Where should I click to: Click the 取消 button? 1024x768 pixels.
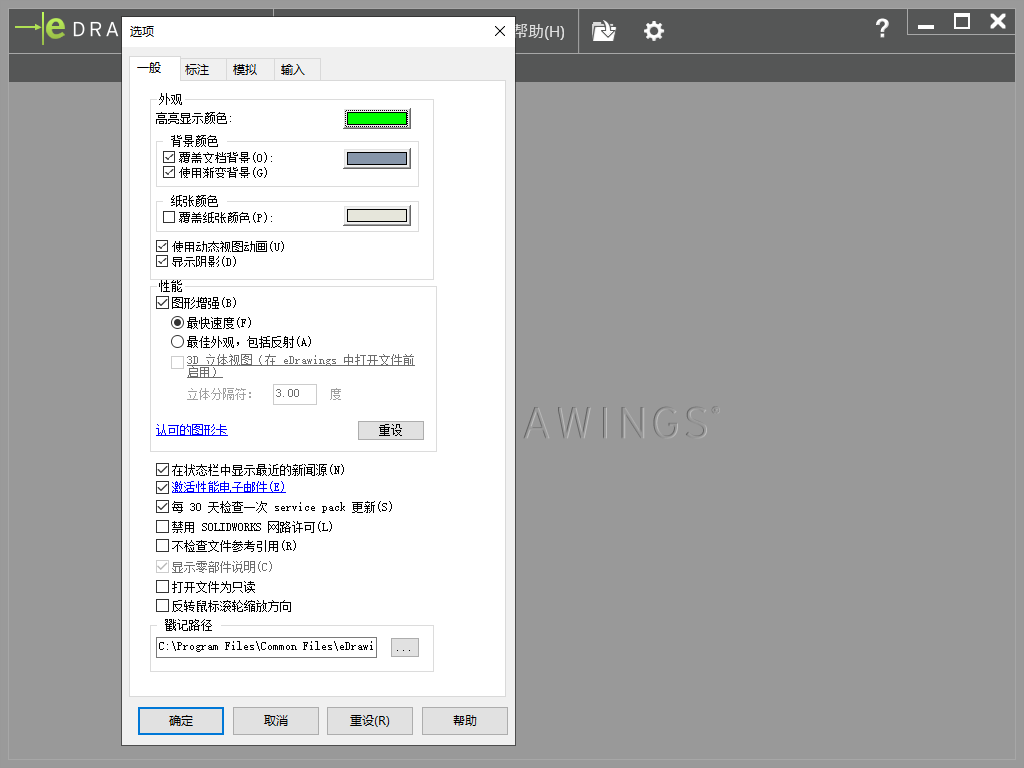[276, 720]
